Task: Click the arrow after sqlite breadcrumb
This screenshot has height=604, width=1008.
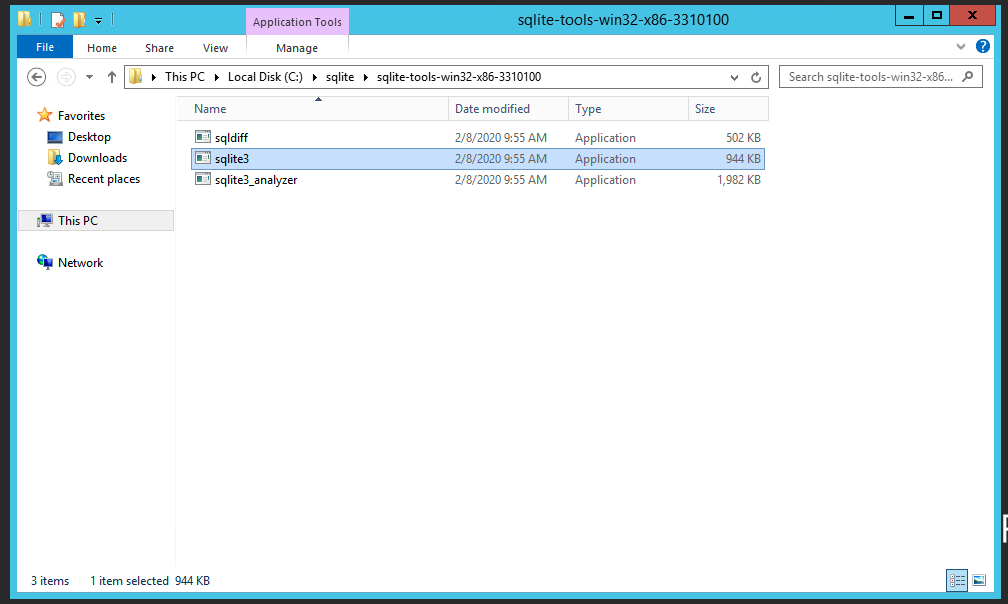Action: click(366, 77)
